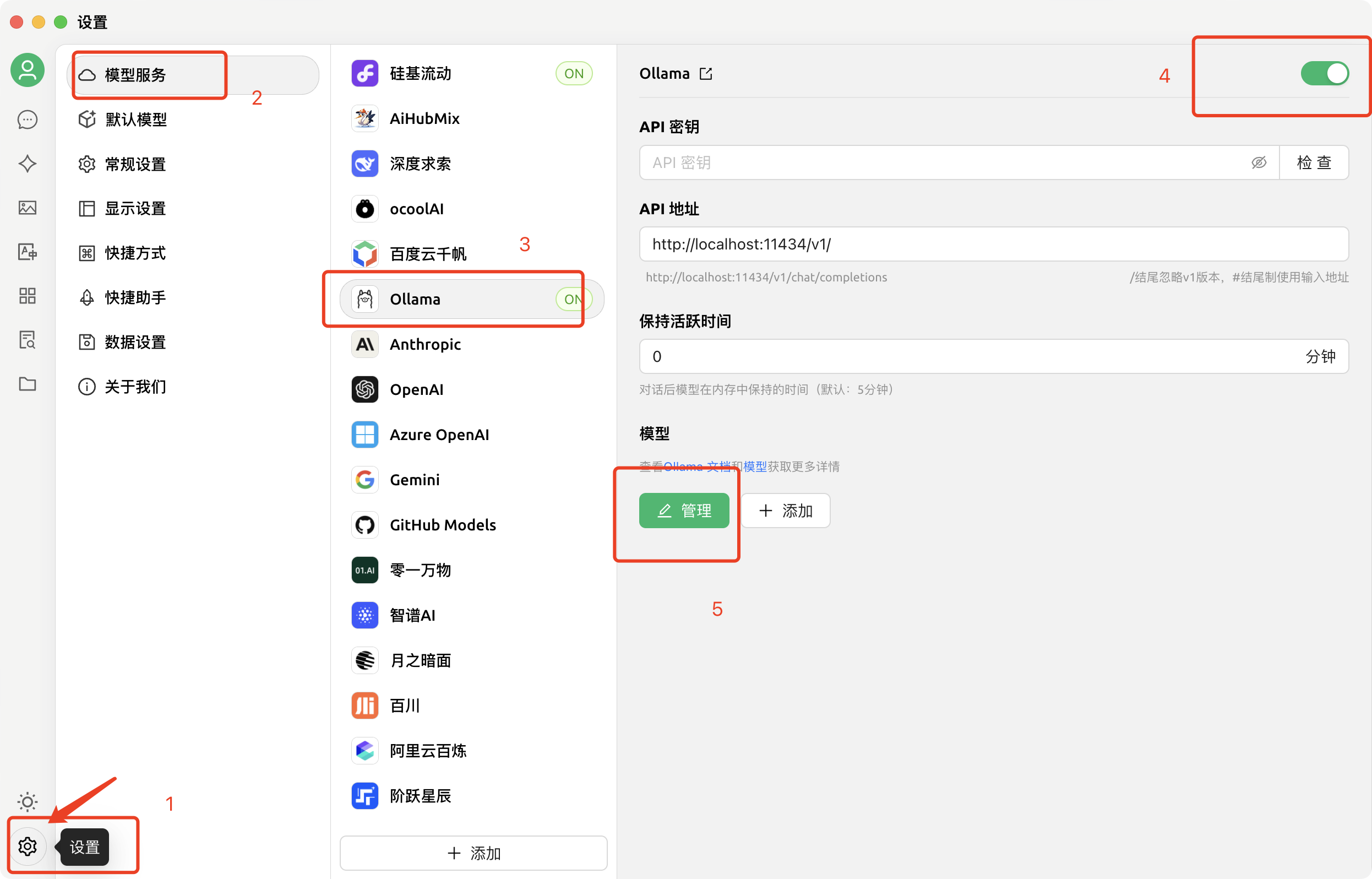Open the mini apps grid icon
Image resolution: width=1372 pixels, height=879 pixels.
[28, 296]
